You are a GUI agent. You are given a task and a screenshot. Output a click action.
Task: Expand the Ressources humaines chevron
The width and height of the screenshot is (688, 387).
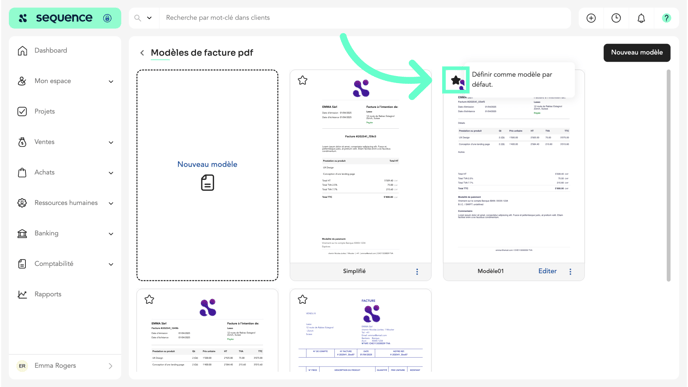(x=111, y=203)
